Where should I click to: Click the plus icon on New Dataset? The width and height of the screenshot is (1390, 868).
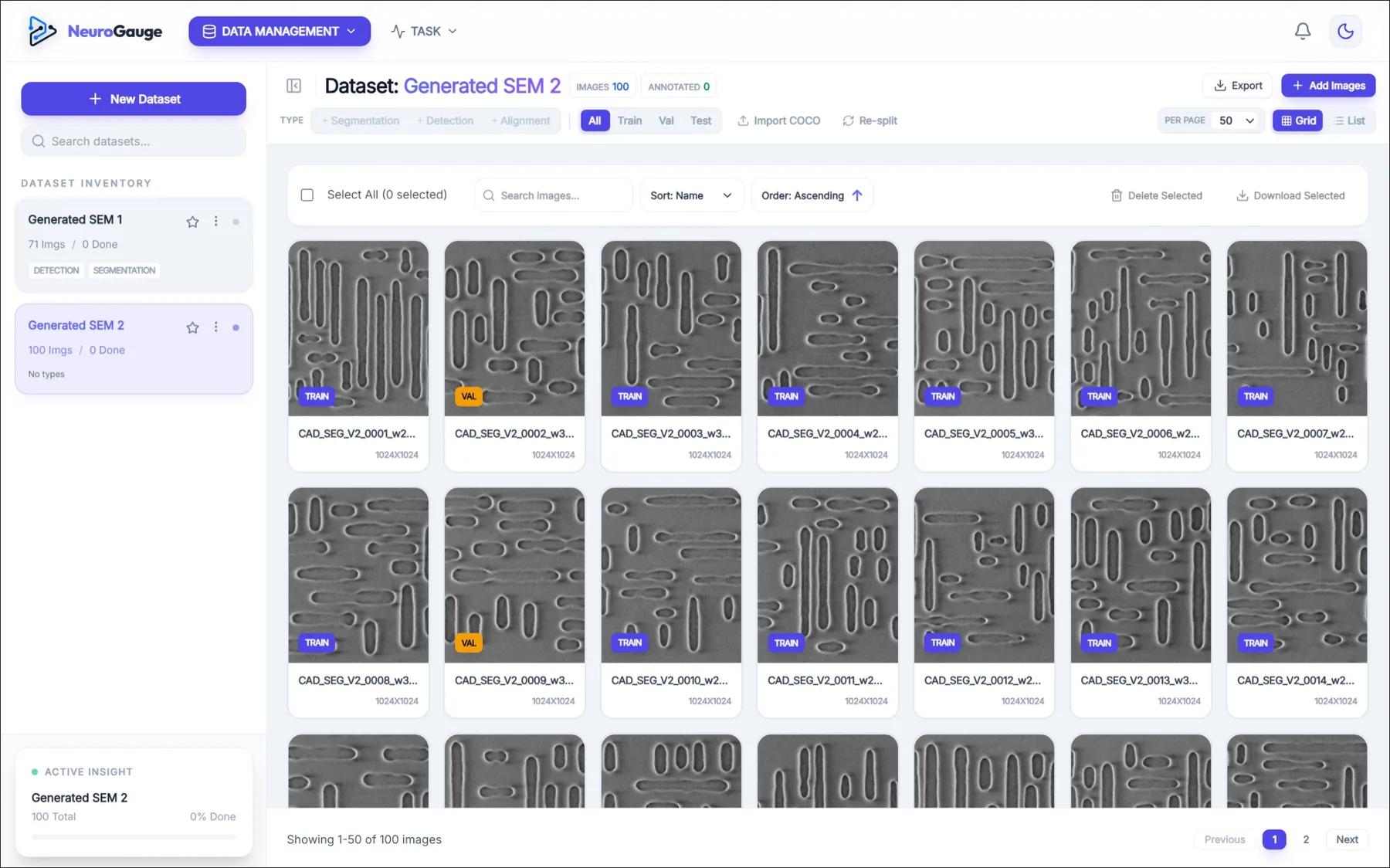pos(95,99)
